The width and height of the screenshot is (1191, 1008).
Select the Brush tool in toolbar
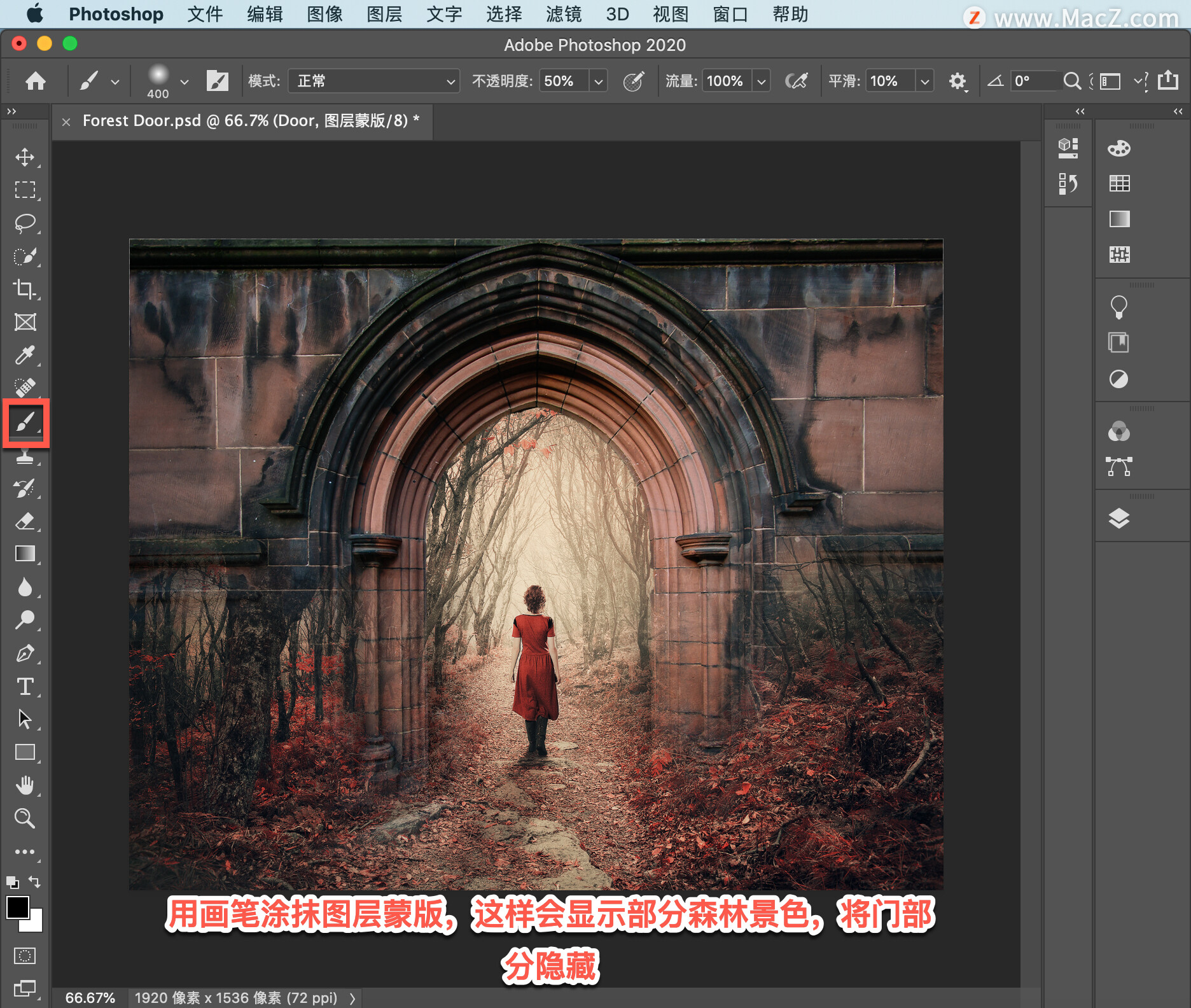[x=25, y=423]
